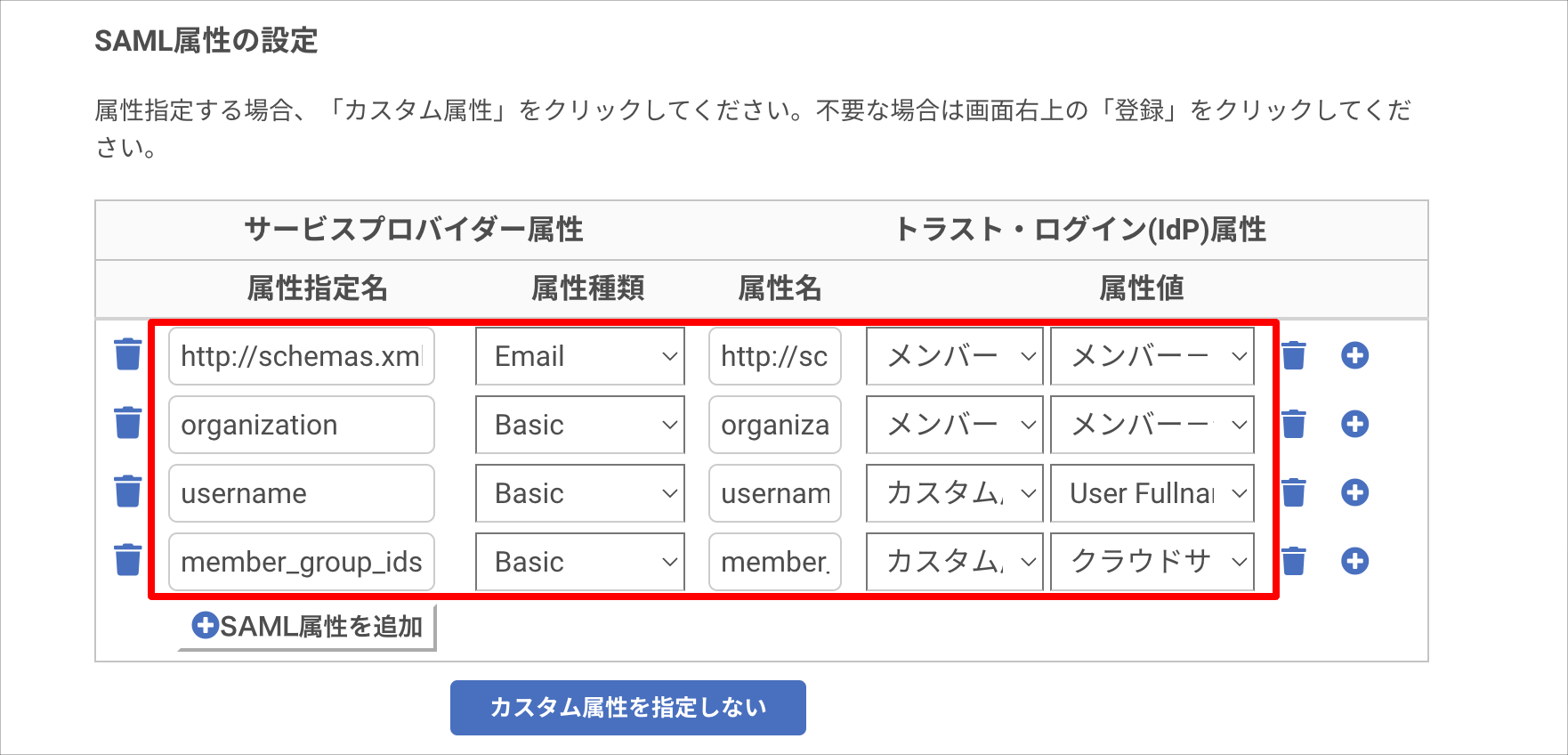Screen dimensions: 1568x755
Task: Open attribute type dropdown in organization row
Action: coord(580,425)
